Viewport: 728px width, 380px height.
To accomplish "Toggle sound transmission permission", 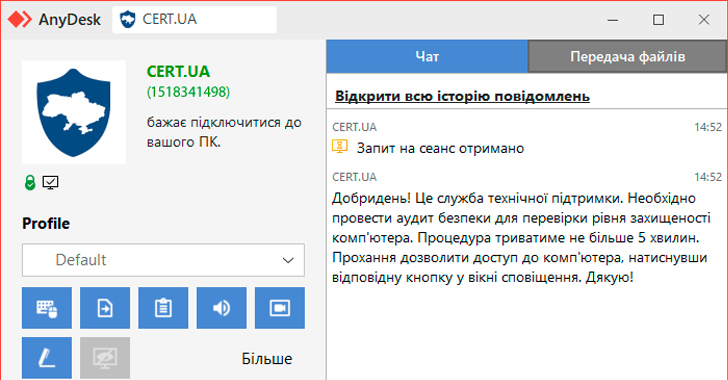I will click(x=221, y=308).
